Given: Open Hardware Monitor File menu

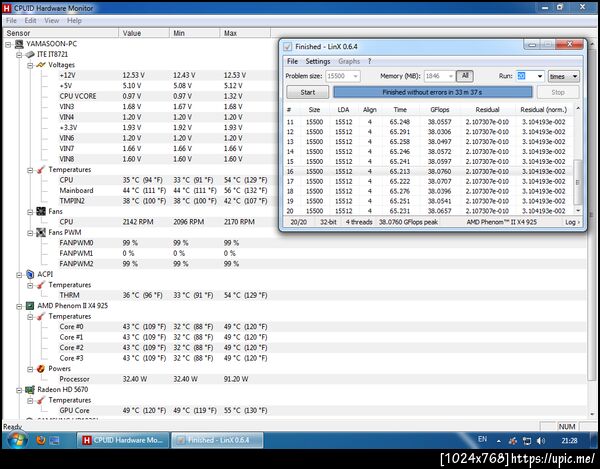Looking at the screenshot, I should pos(11,21).
